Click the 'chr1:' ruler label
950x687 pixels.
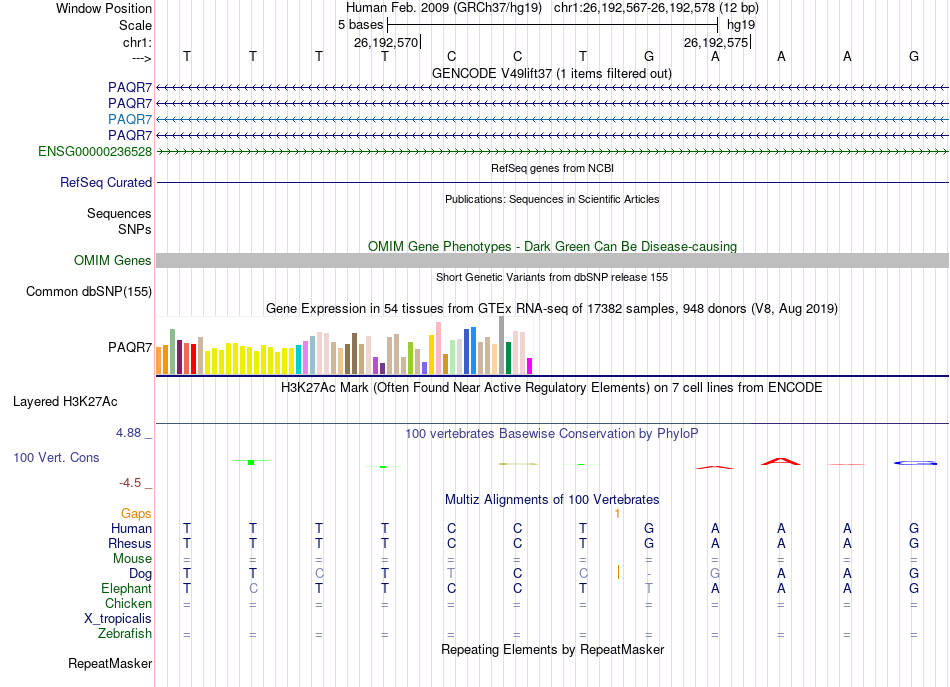(137, 42)
